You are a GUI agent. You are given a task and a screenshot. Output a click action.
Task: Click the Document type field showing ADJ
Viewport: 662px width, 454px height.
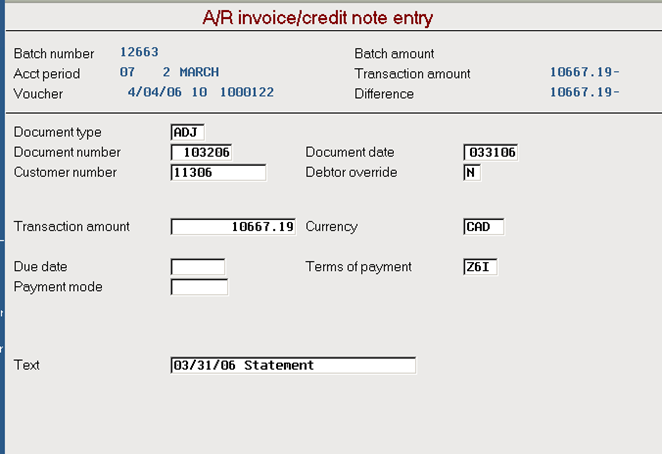click(187, 132)
